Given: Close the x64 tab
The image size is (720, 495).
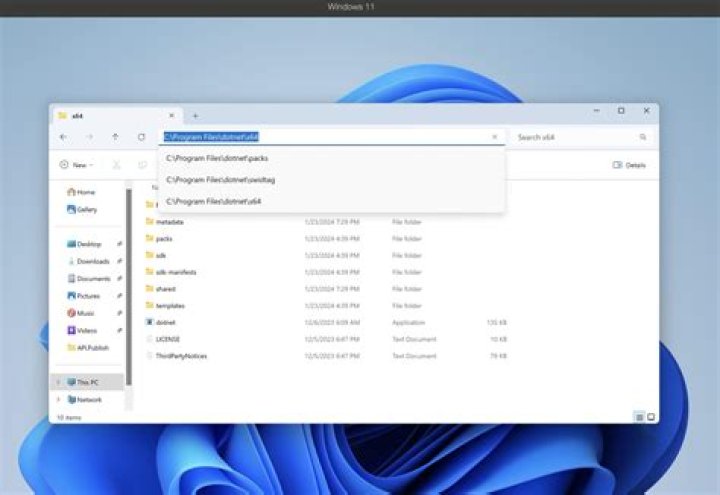Looking at the screenshot, I should point(171,115).
